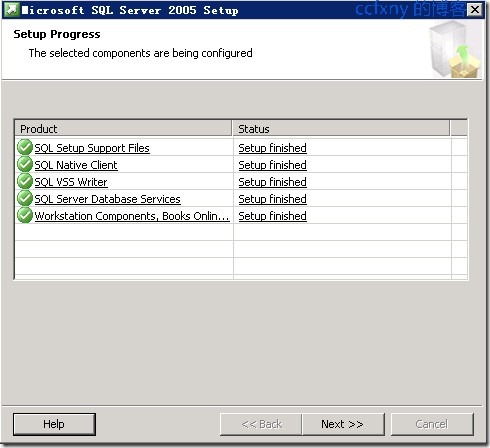View Setup finished status for SQL VSS Writer
Image resolution: width=490 pixels, height=448 pixels.
[x=272, y=182]
